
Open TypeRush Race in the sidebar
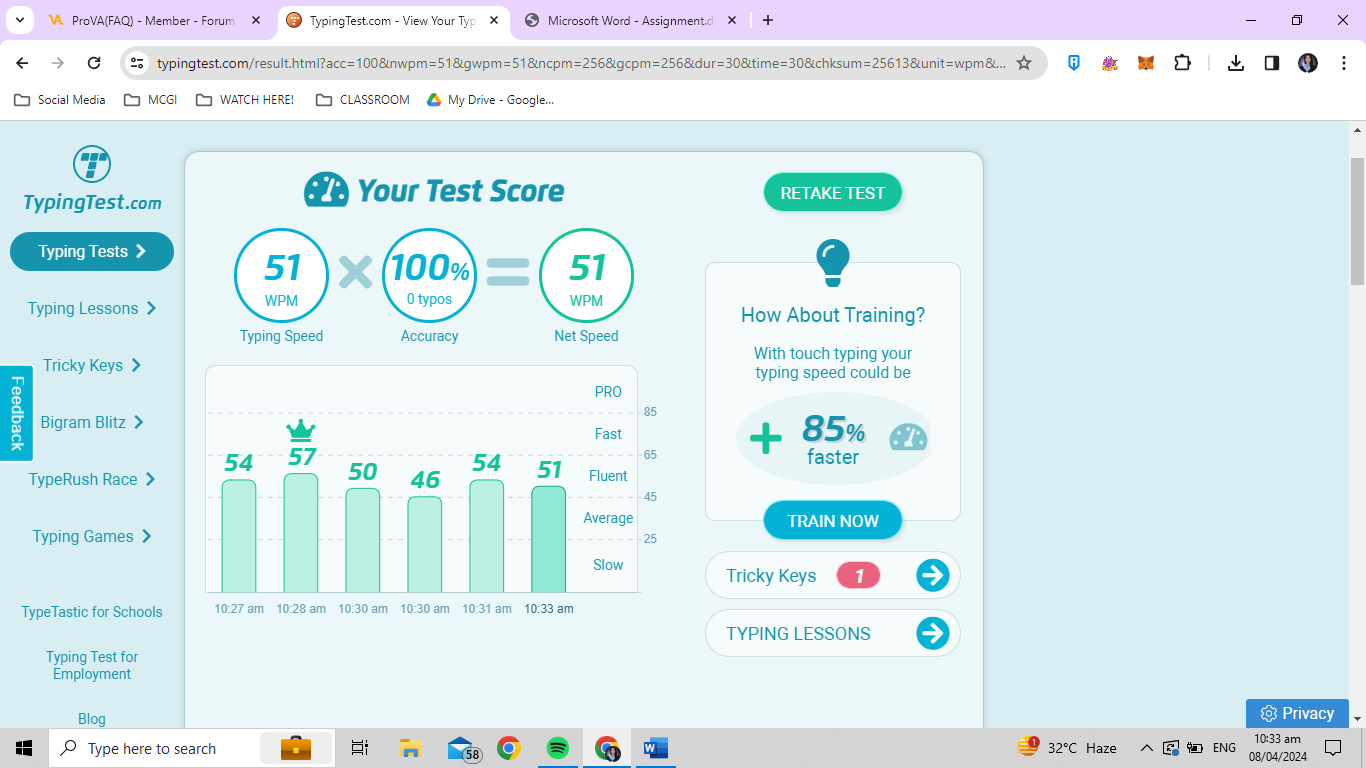point(92,479)
